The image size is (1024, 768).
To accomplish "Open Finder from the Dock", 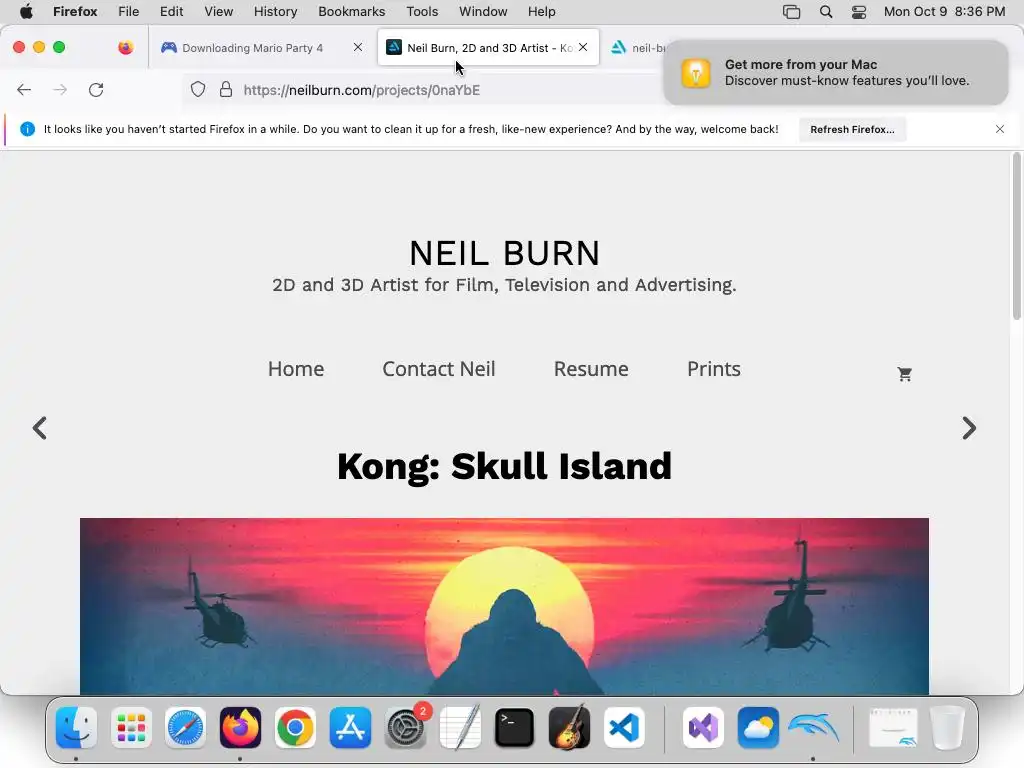I will (76, 728).
